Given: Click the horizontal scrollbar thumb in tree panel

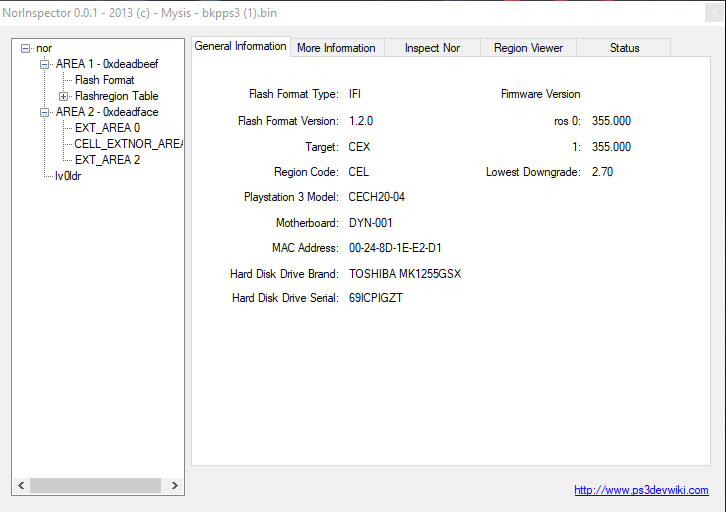Looking at the screenshot, I should [x=95, y=485].
